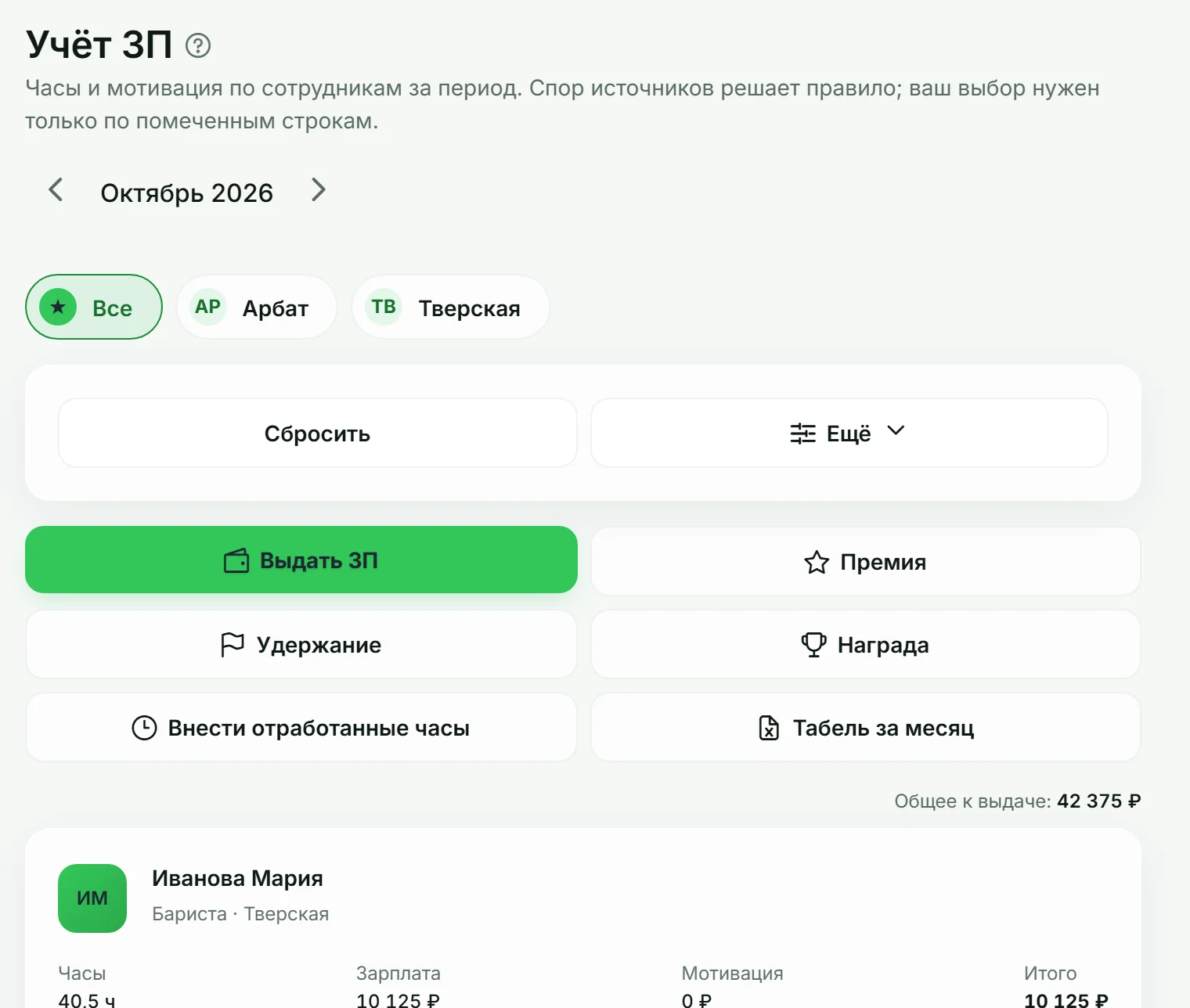Go to the previous month arrow

tap(56, 189)
